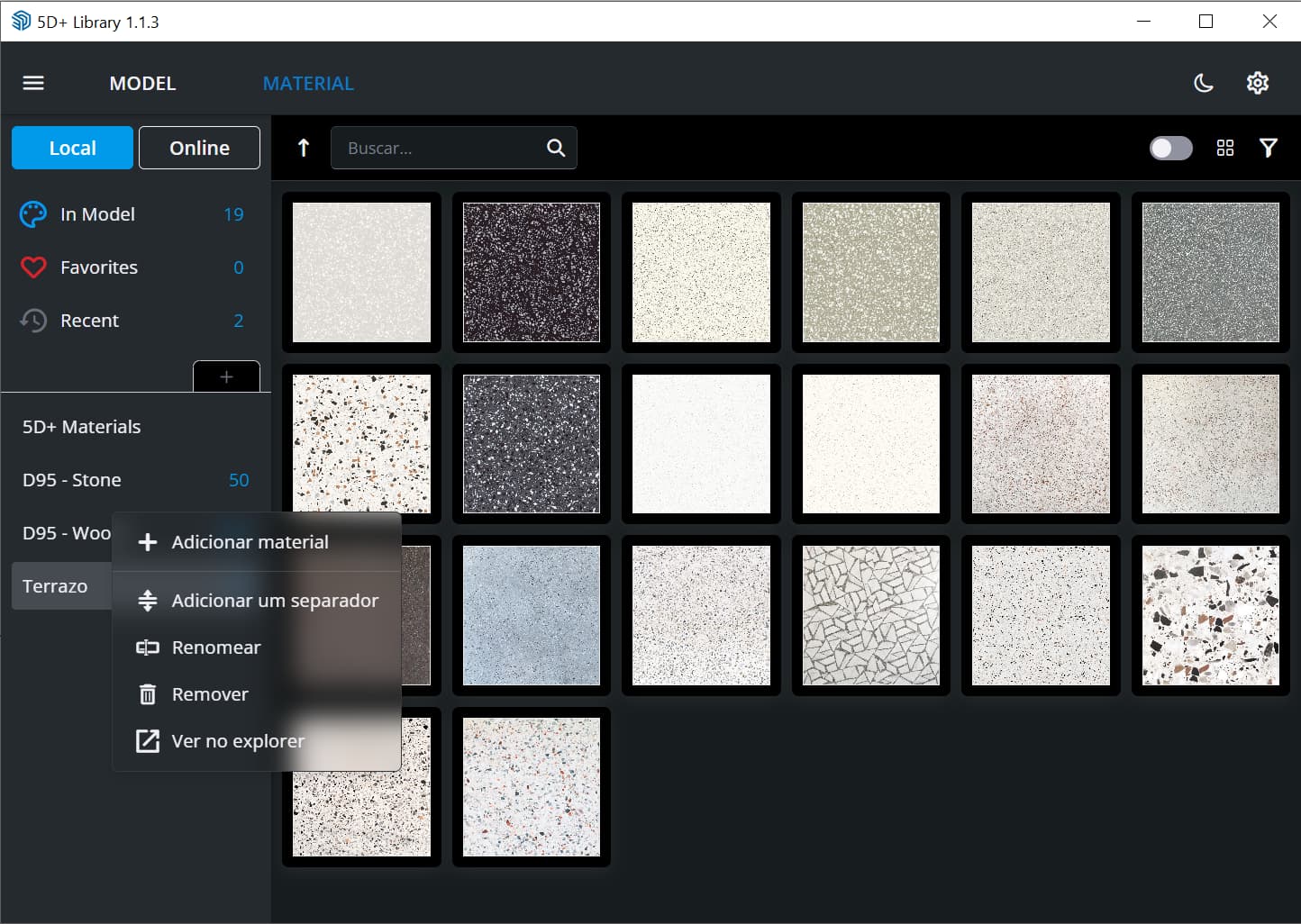Select the Favorites heart icon
Viewport: 1301px width, 924px height.
[x=33, y=267]
